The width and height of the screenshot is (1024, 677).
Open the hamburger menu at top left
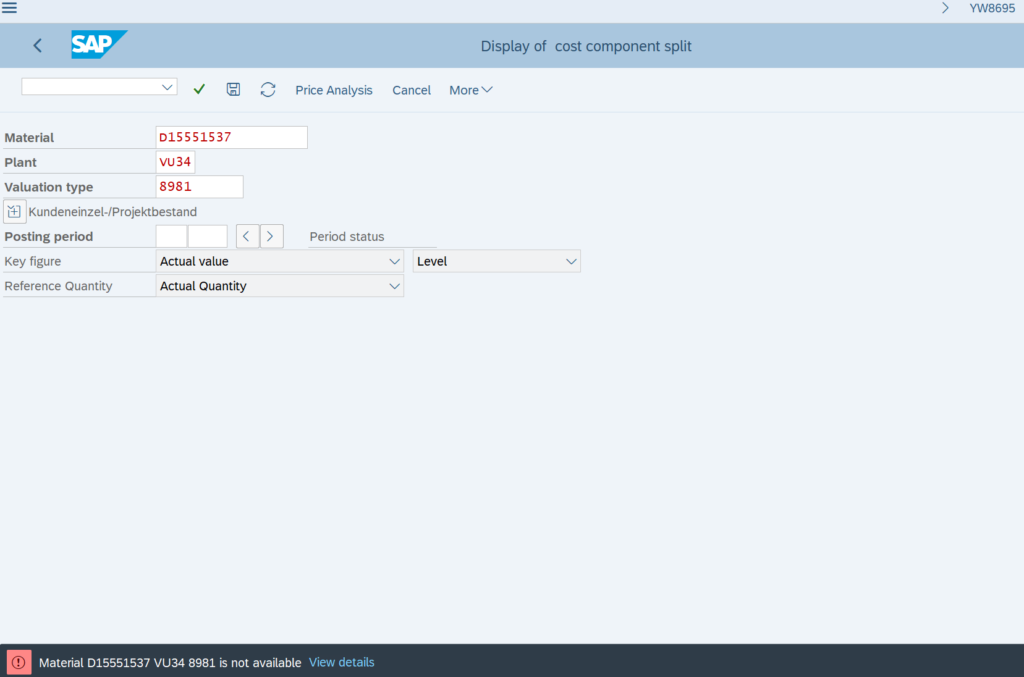(9, 8)
